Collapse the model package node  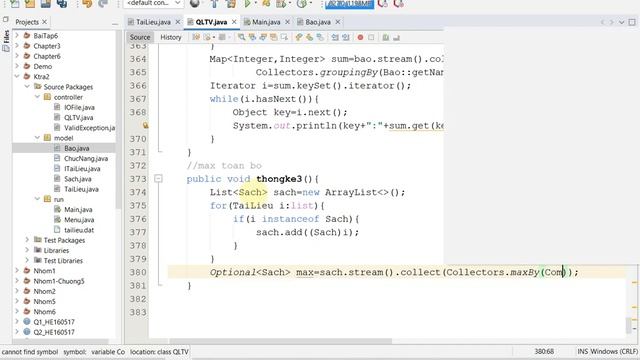(x=37, y=138)
